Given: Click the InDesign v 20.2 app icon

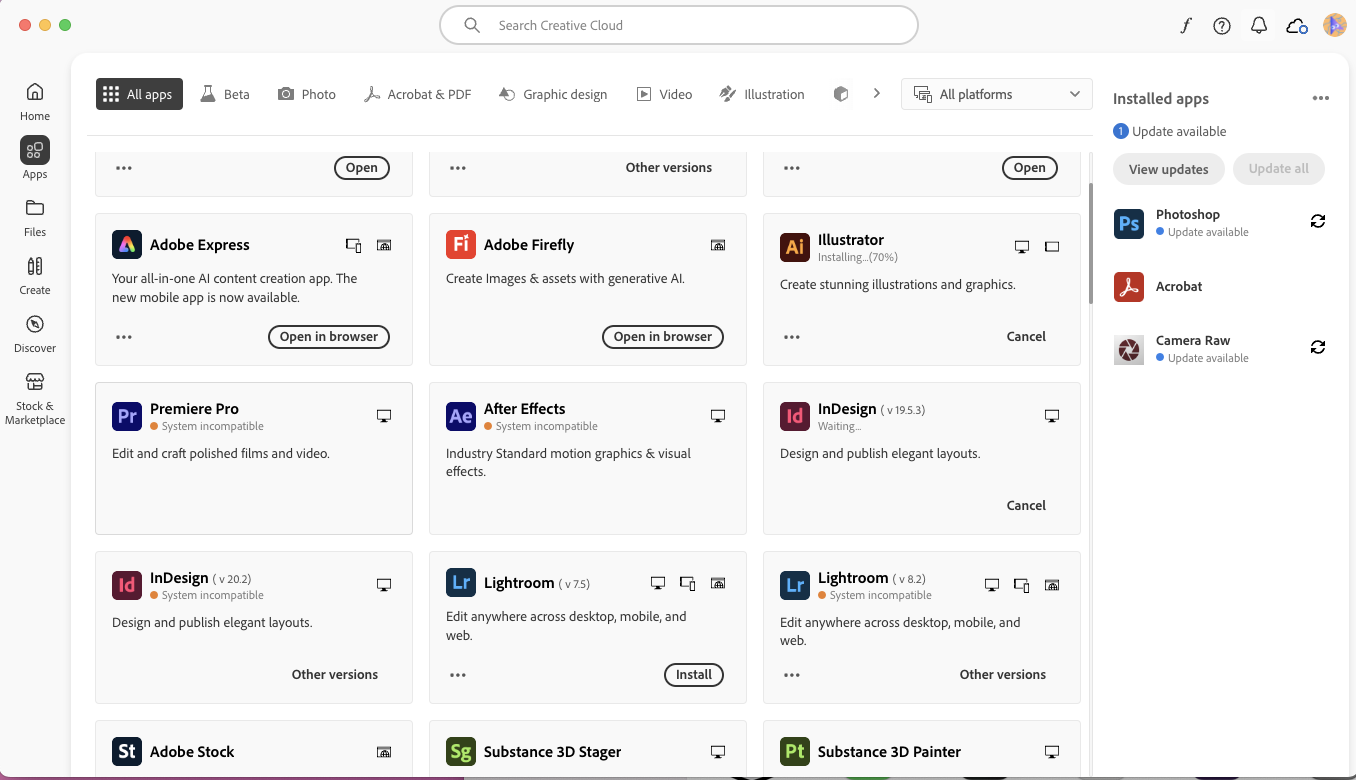Looking at the screenshot, I should coord(127,585).
